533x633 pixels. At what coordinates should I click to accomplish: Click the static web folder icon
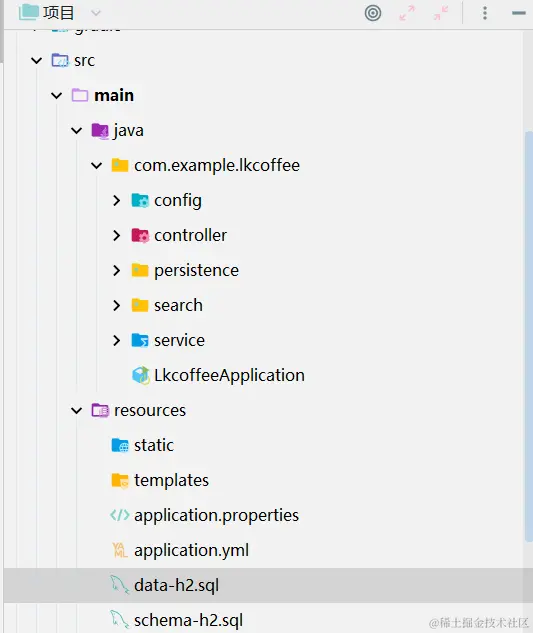click(x=120, y=445)
